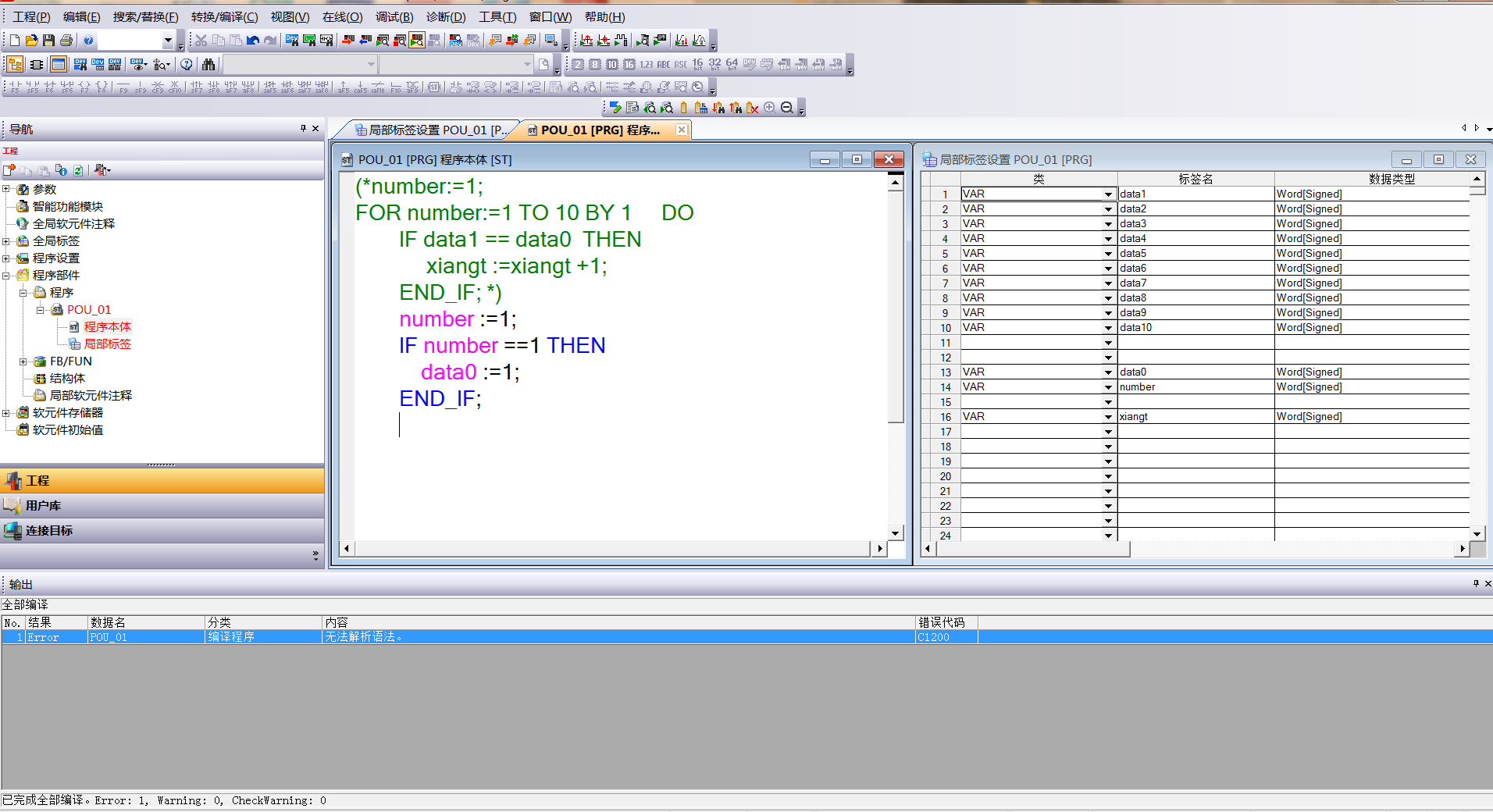This screenshot has width=1493, height=812.
Task: Open the 转换/编译 menu
Action: click(x=224, y=17)
